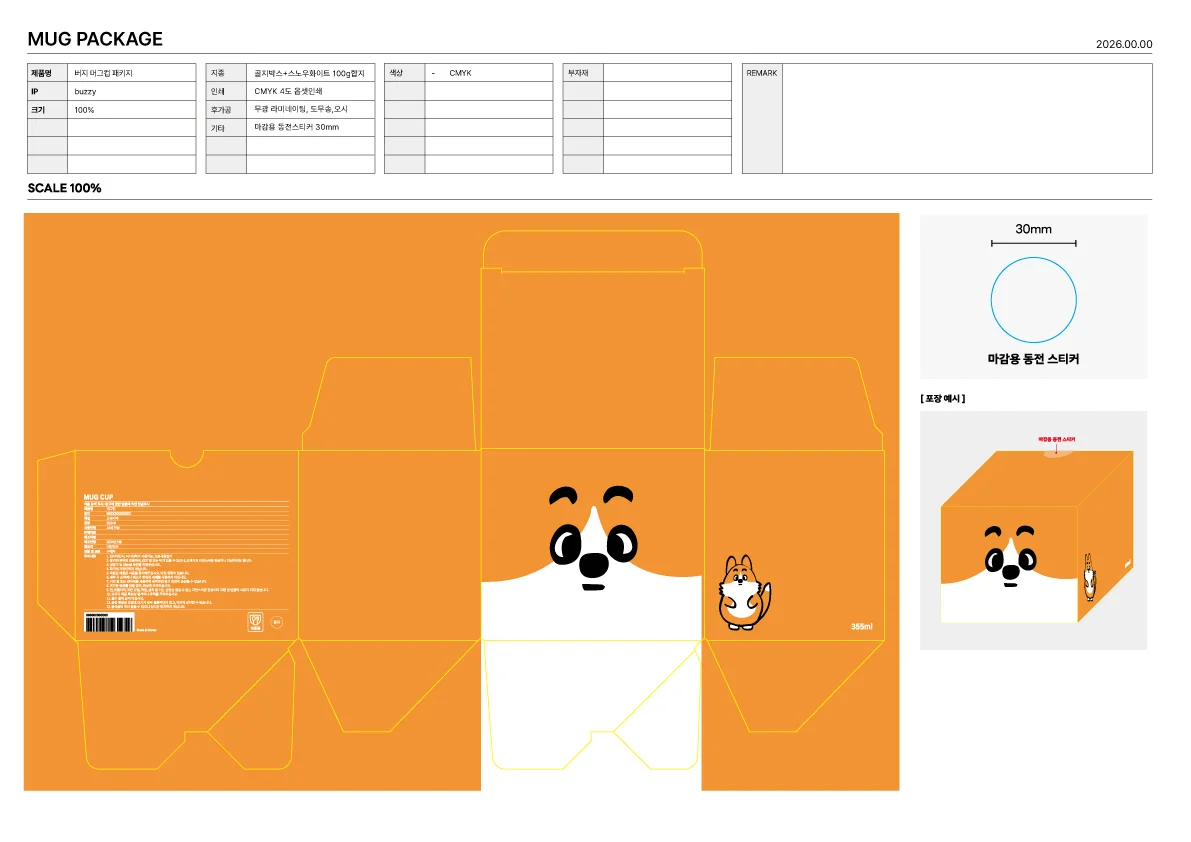Viewport: 1191px width, 842px height.
Task: Click the round recycling mark by the barcode
Action: 277,622
